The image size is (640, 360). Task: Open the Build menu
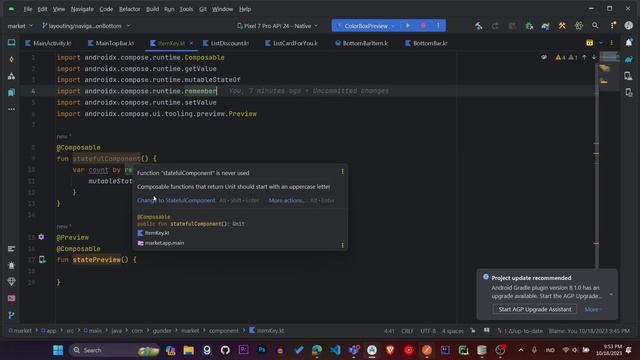[x=153, y=9]
